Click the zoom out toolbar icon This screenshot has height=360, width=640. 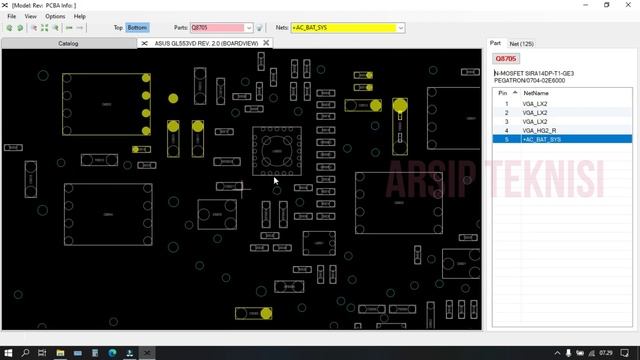pos(55,28)
